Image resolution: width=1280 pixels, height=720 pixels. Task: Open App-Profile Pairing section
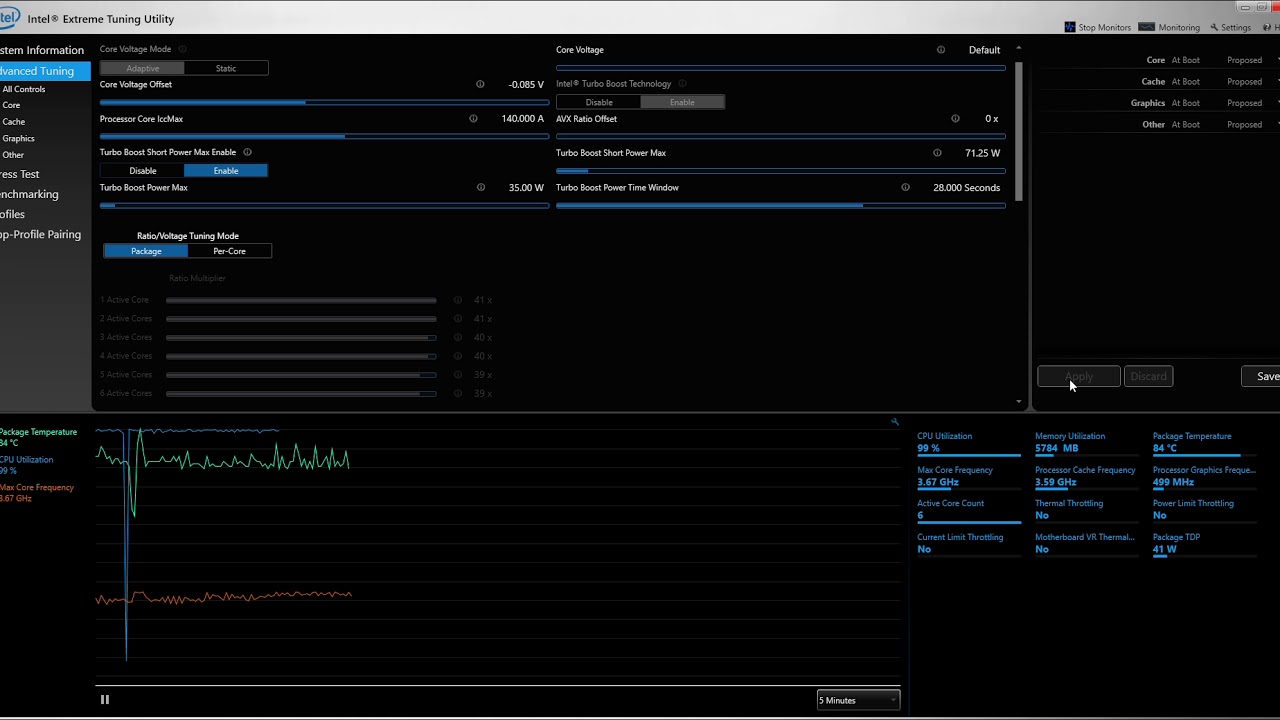(41, 234)
